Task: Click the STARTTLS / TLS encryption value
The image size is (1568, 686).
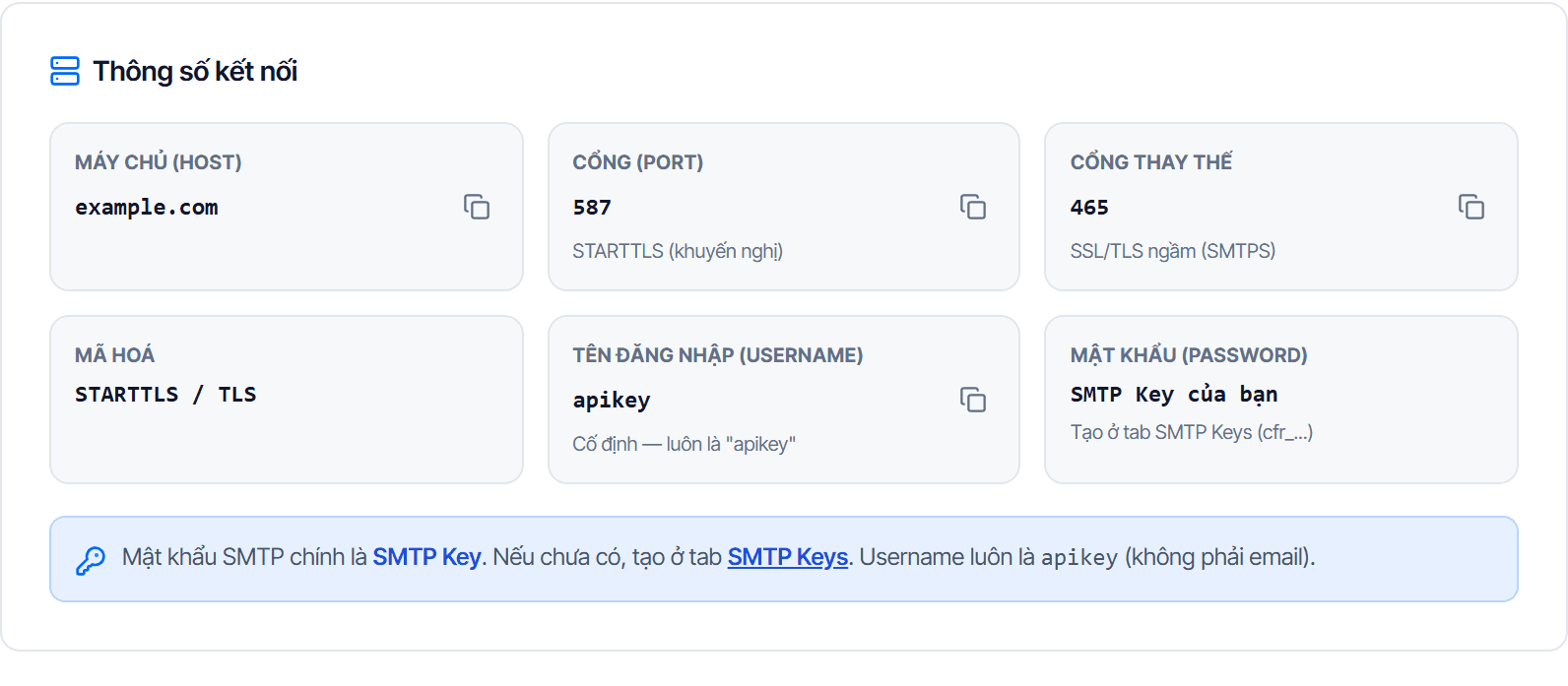Action: [165, 395]
